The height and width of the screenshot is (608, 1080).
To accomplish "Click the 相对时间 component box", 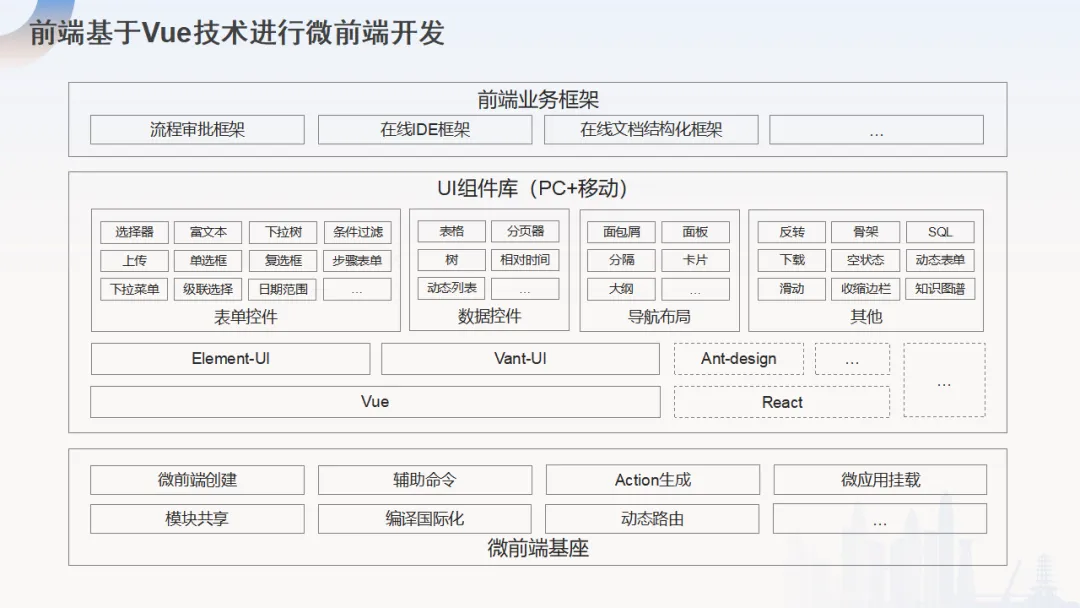I will pyautogui.click(x=526, y=260).
